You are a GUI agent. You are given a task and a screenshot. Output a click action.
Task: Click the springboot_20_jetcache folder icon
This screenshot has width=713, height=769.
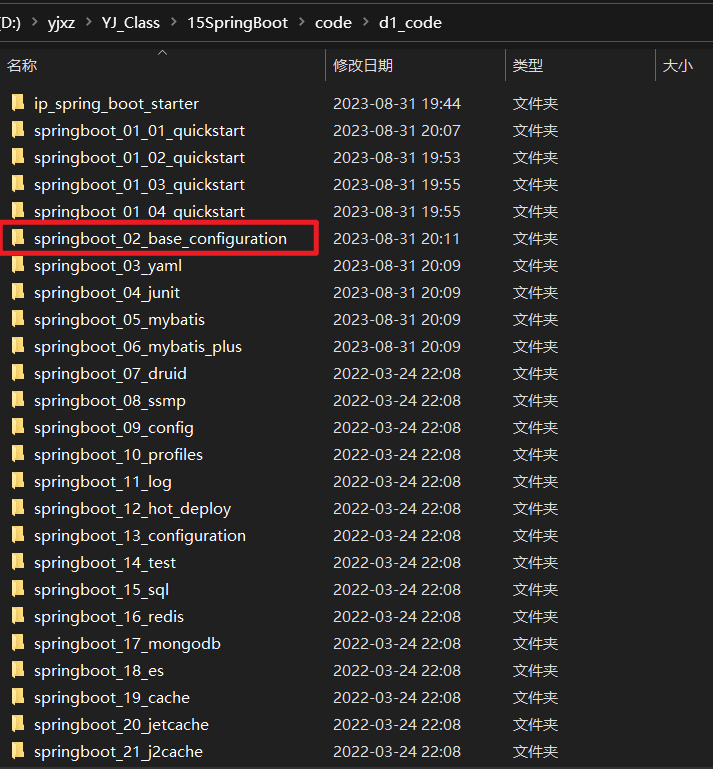click(18, 723)
